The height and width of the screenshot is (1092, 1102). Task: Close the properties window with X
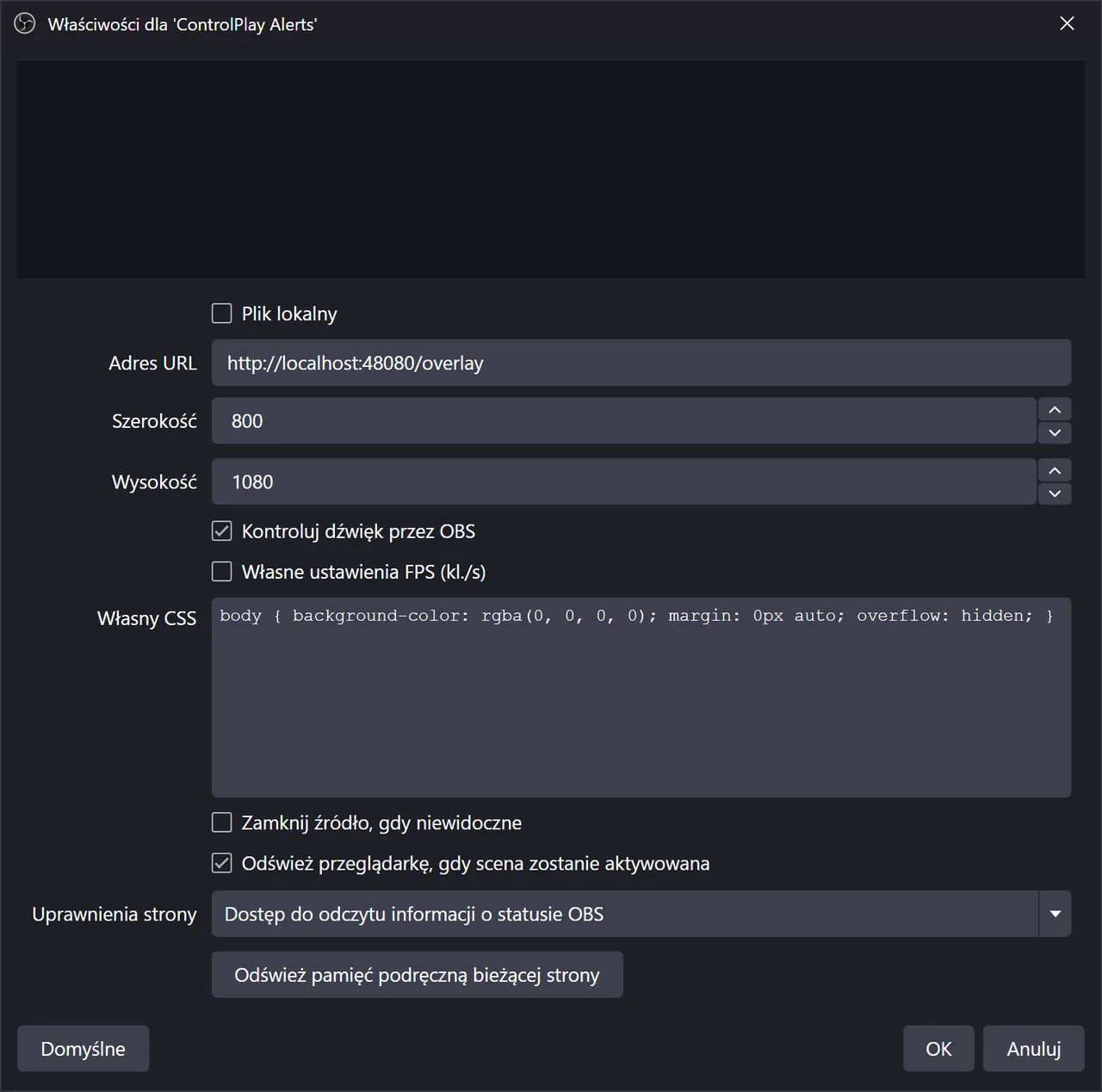(x=1067, y=23)
